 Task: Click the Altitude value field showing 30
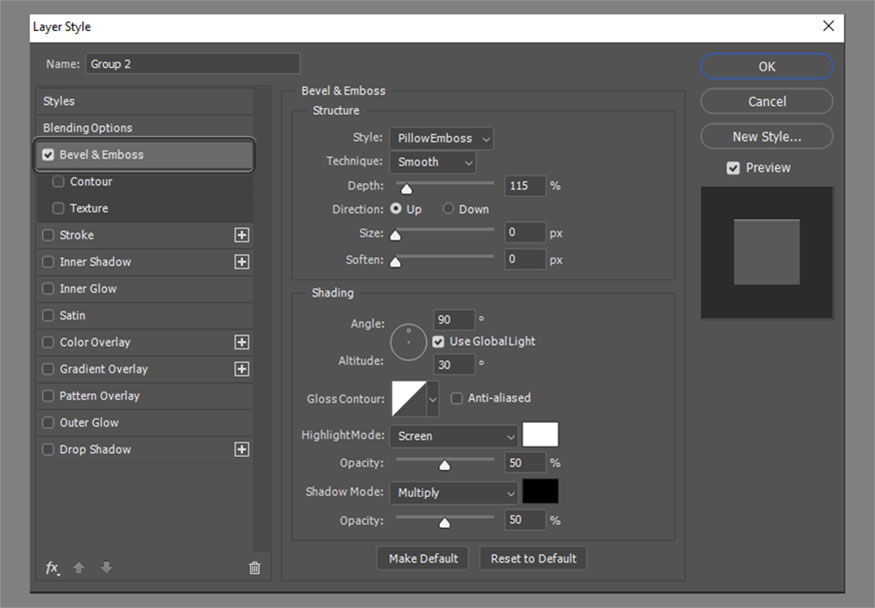[x=454, y=365]
